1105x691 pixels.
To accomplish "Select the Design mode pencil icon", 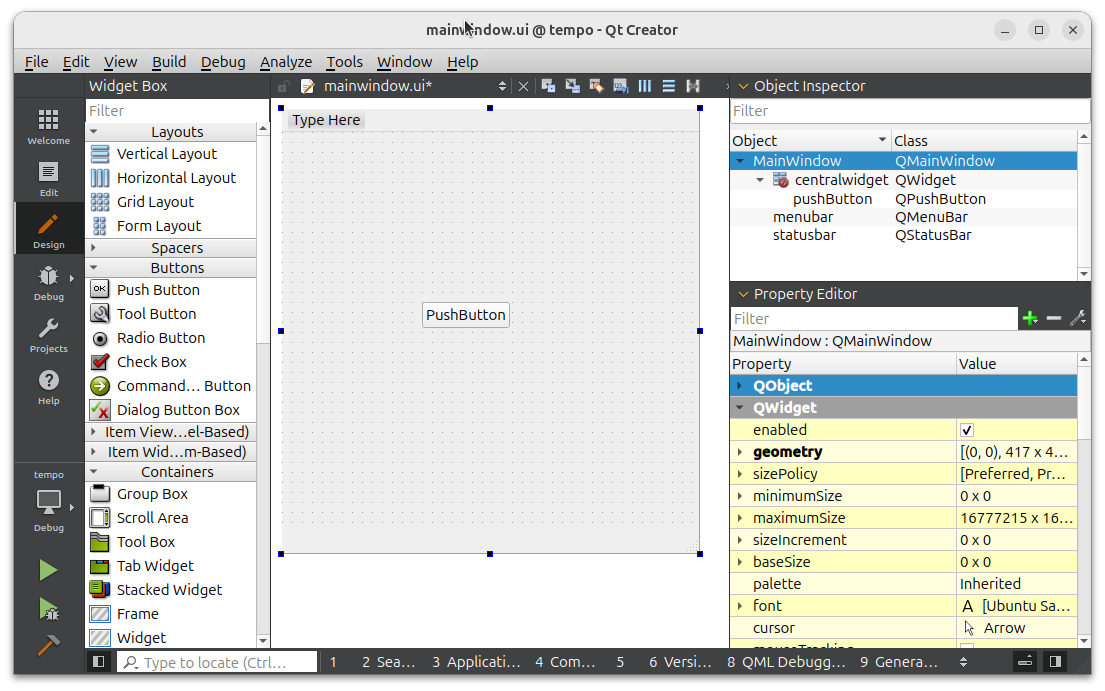I will 49,225.
